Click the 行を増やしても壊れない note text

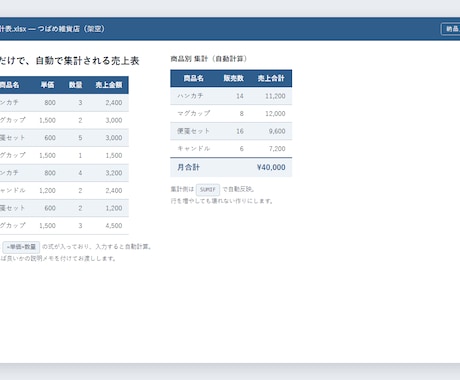[x=222, y=201]
